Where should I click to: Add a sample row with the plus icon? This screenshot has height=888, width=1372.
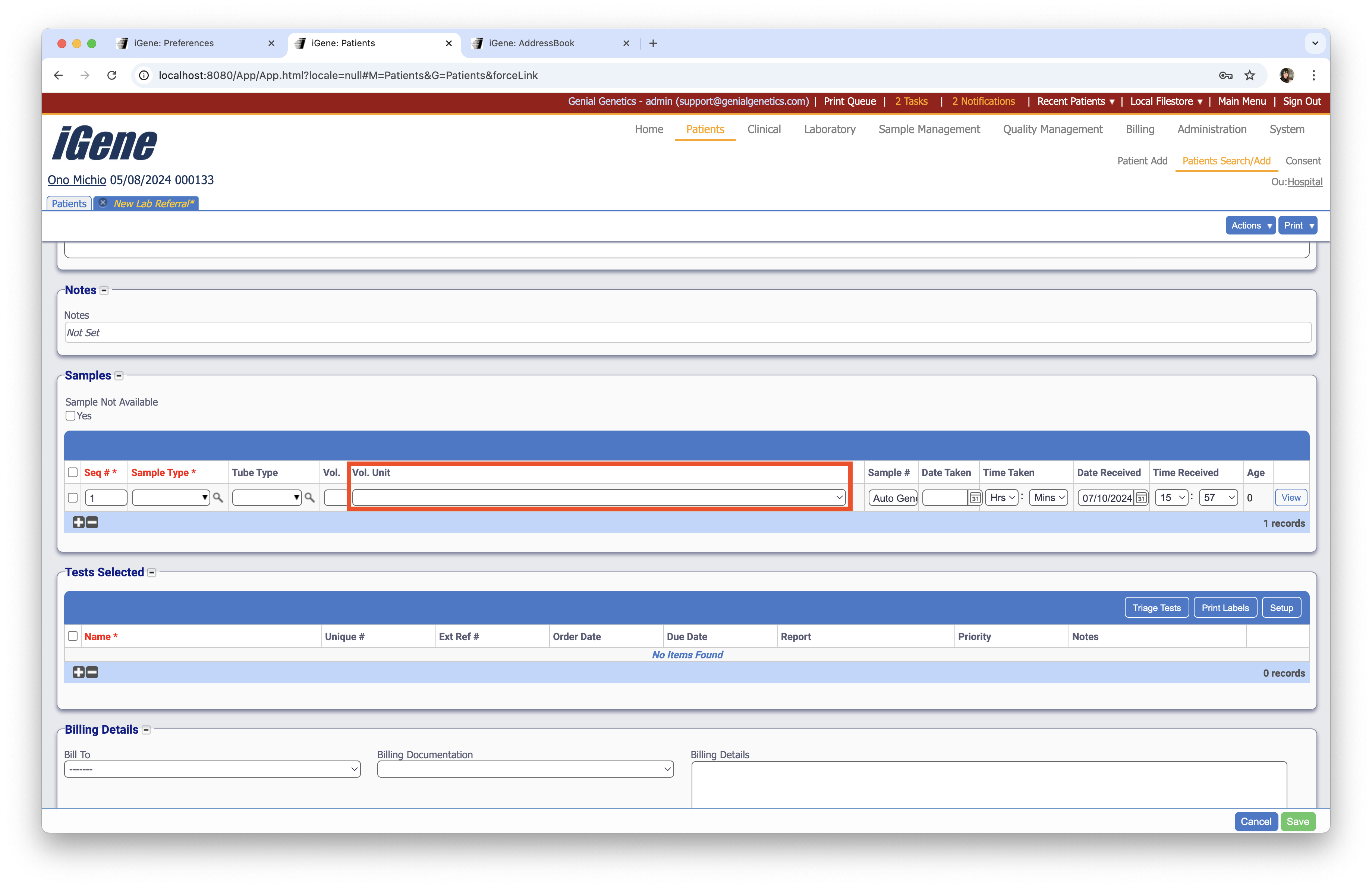[78, 523]
